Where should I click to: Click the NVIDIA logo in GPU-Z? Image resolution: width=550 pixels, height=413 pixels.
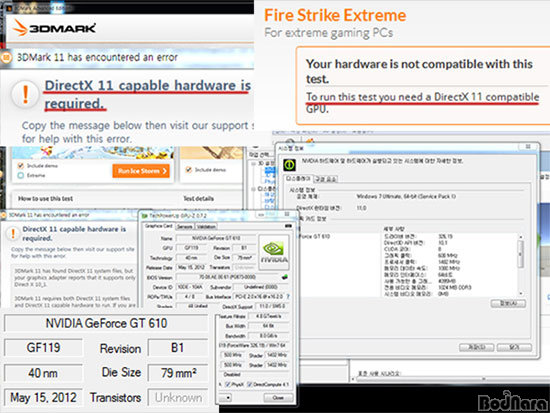(x=274, y=252)
